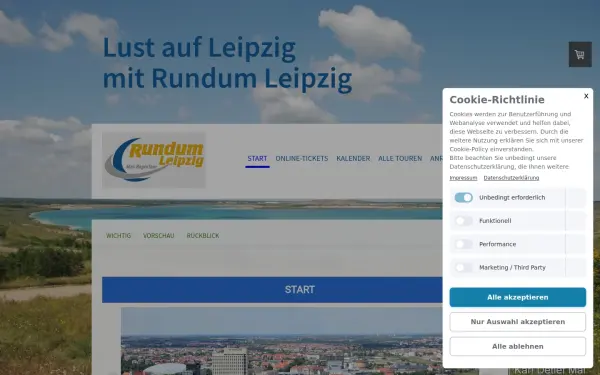Enable the Funktionell cookies switch

[x=463, y=221]
